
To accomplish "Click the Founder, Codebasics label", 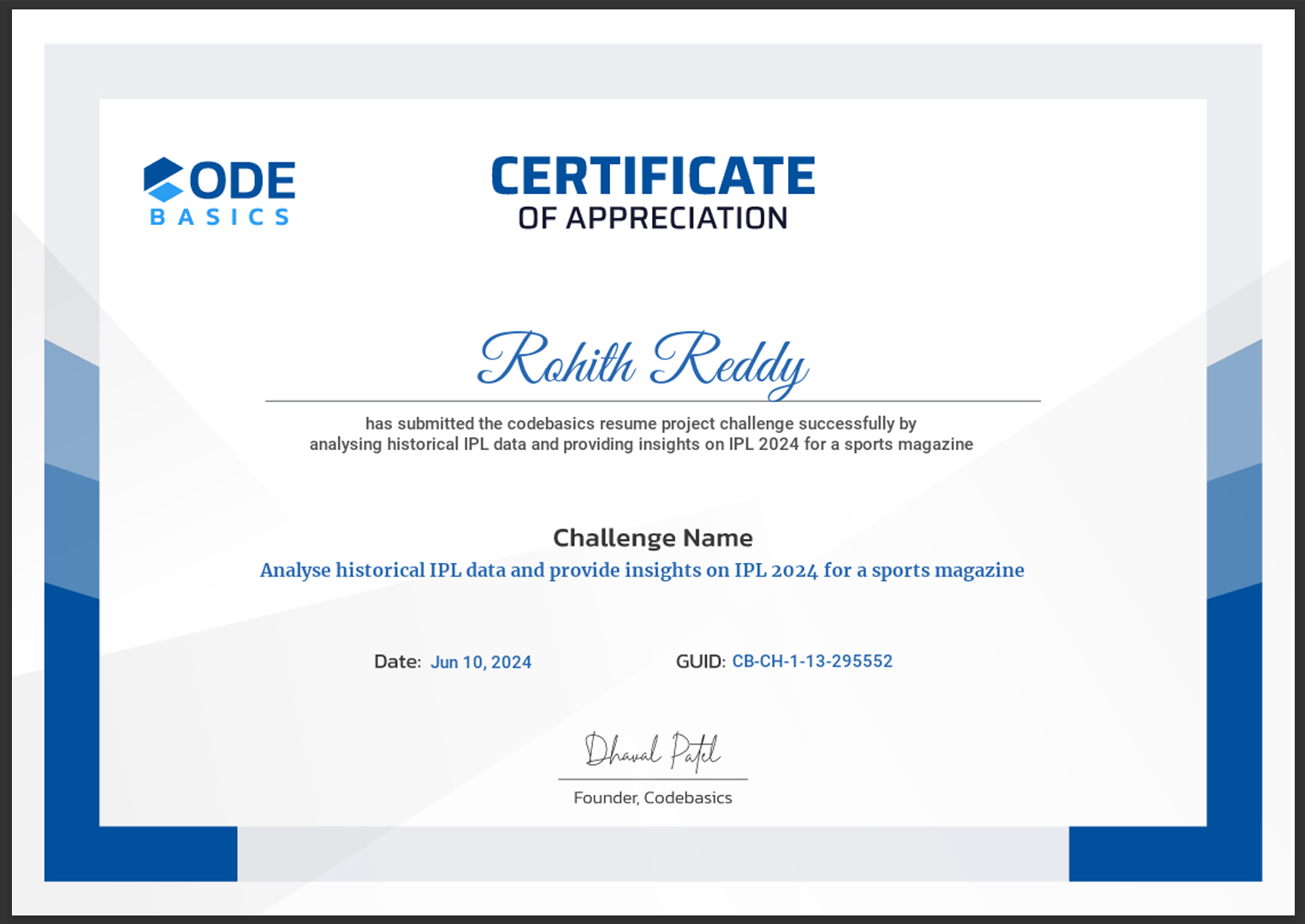I will (652, 797).
